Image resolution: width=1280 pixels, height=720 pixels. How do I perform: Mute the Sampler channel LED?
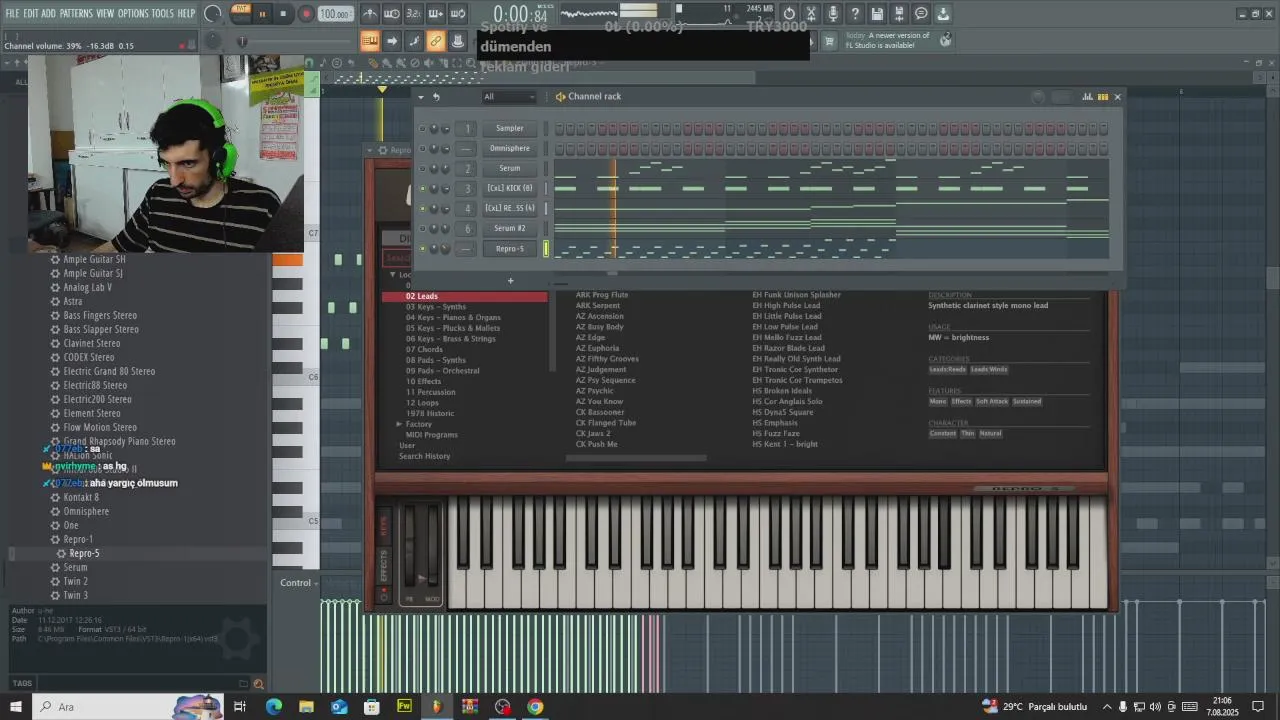pyautogui.click(x=422, y=129)
